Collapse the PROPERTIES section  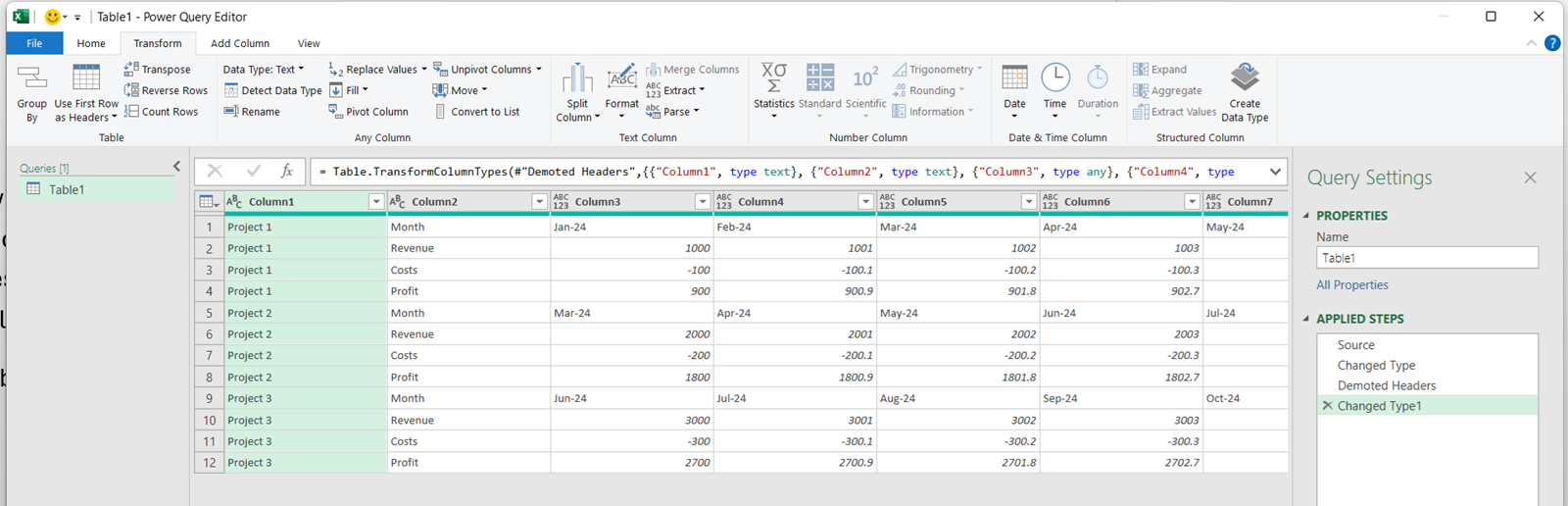1306,216
